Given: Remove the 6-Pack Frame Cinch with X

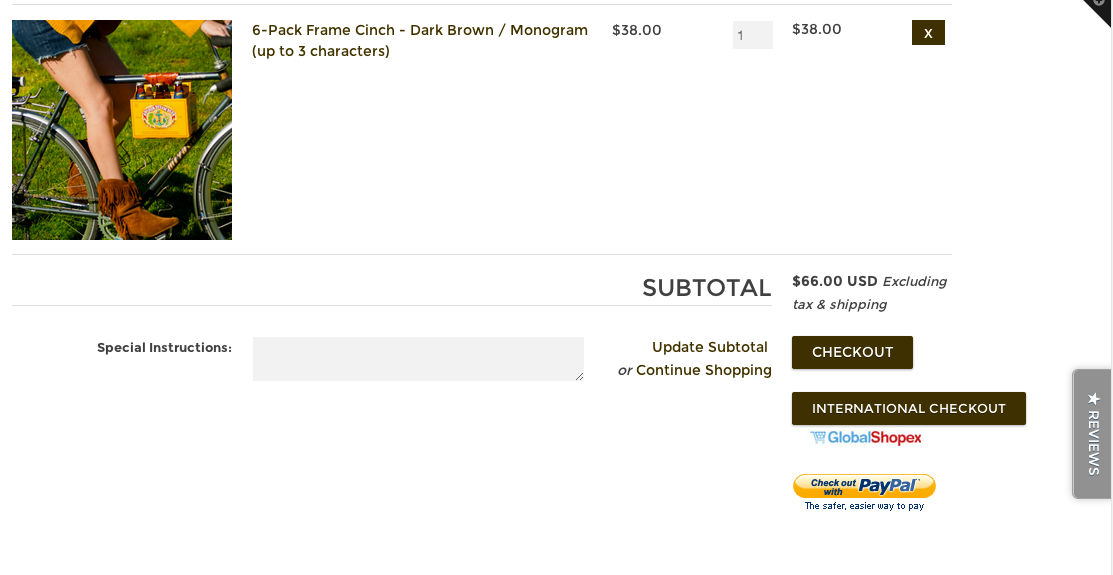Looking at the screenshot, I should [928, 33].
